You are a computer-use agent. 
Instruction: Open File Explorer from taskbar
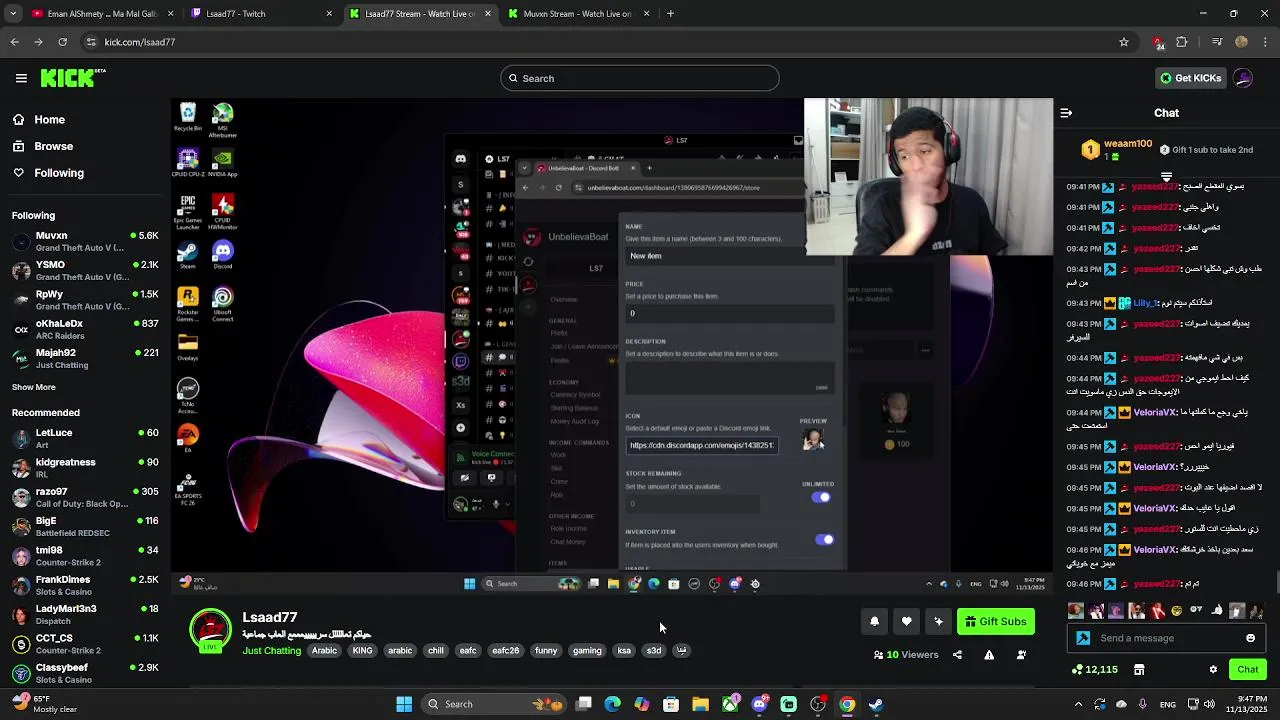700,704
